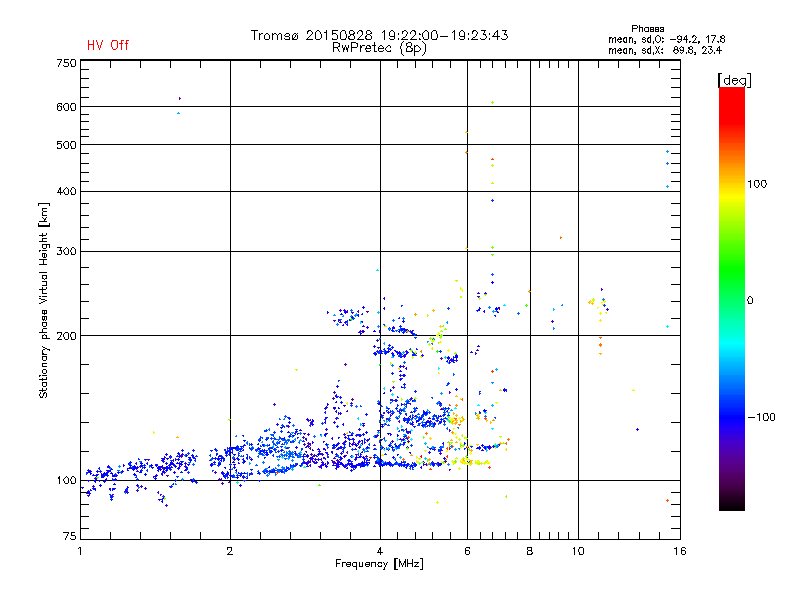Click the x-axis tick label "2"
This screenshot has width=800, height=600.
pos(230,551)
